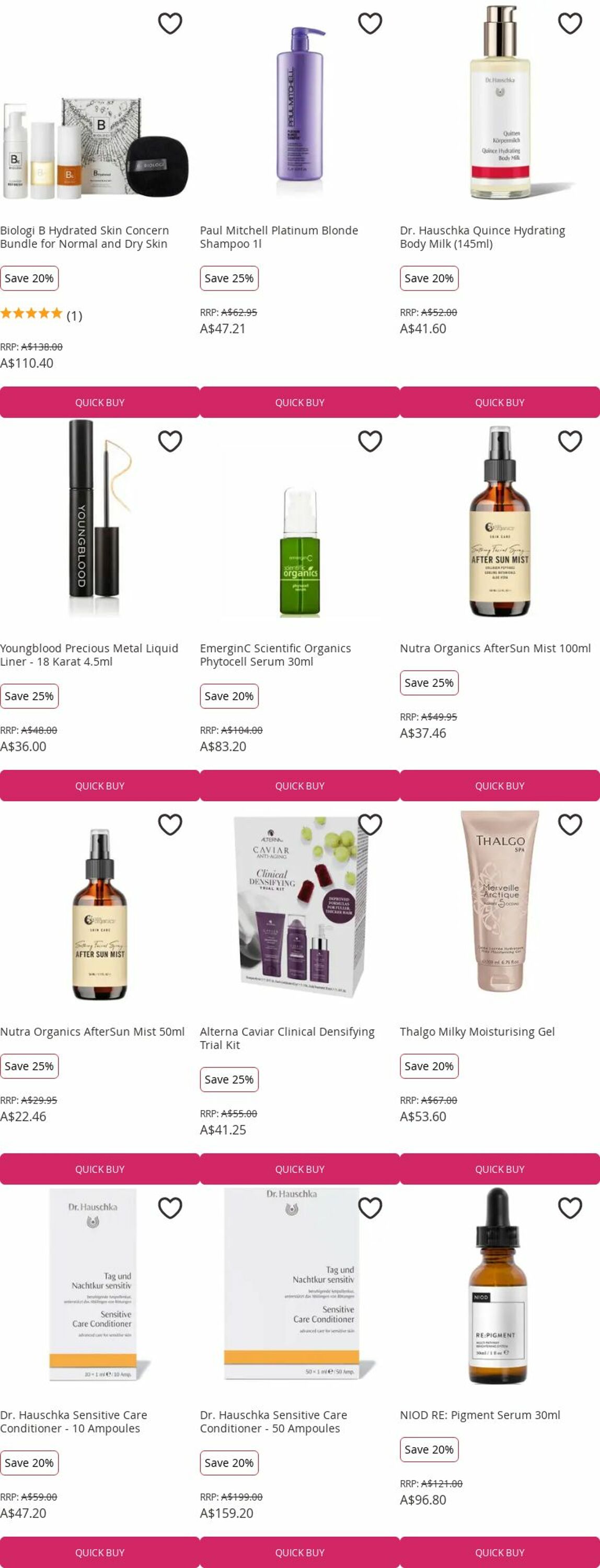Wishlist the Alterna Caviar Trial Kit
The image size is (600, 1568).
pyautogui.click(x=370, y=825)
